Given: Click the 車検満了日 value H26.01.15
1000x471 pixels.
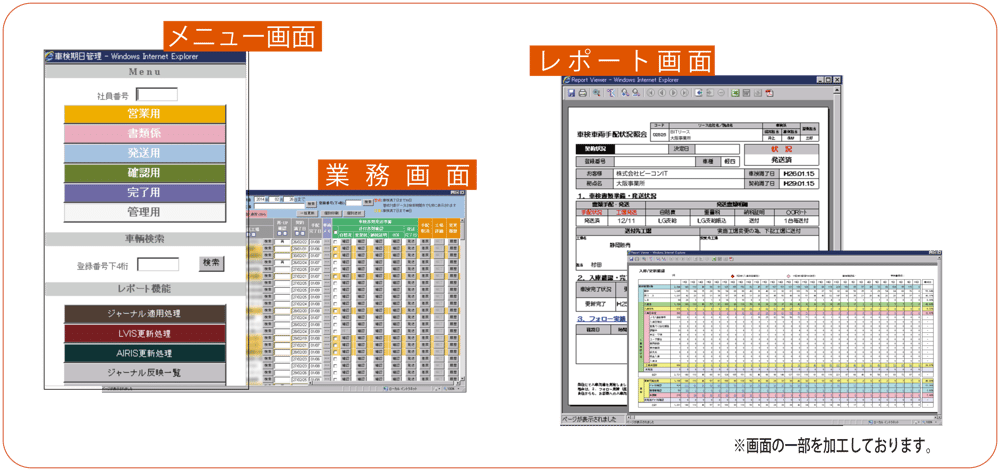Looking at the screenshot, I should pyautogui.click(x=799, y=174).
